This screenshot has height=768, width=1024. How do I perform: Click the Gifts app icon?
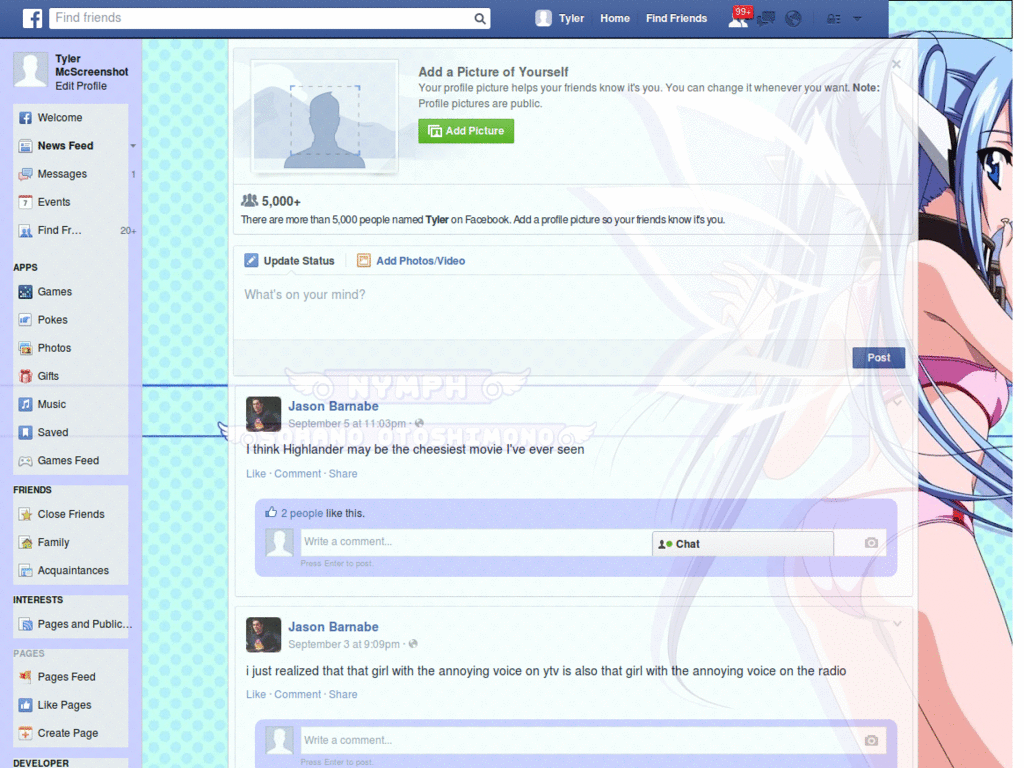[25, 376]
